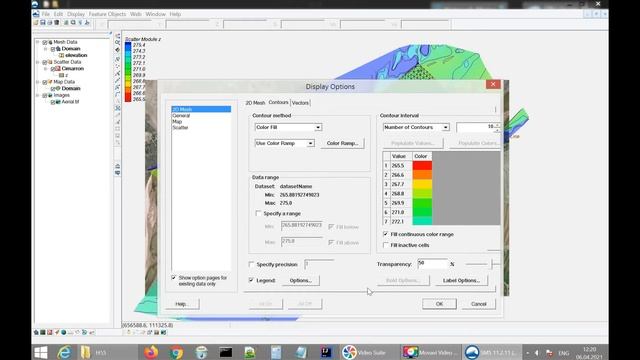Image resolution: width=640 pixels, height=360 pixels.
Task: Click the yellow color swatch for 267.7
Action: [422, 184]
